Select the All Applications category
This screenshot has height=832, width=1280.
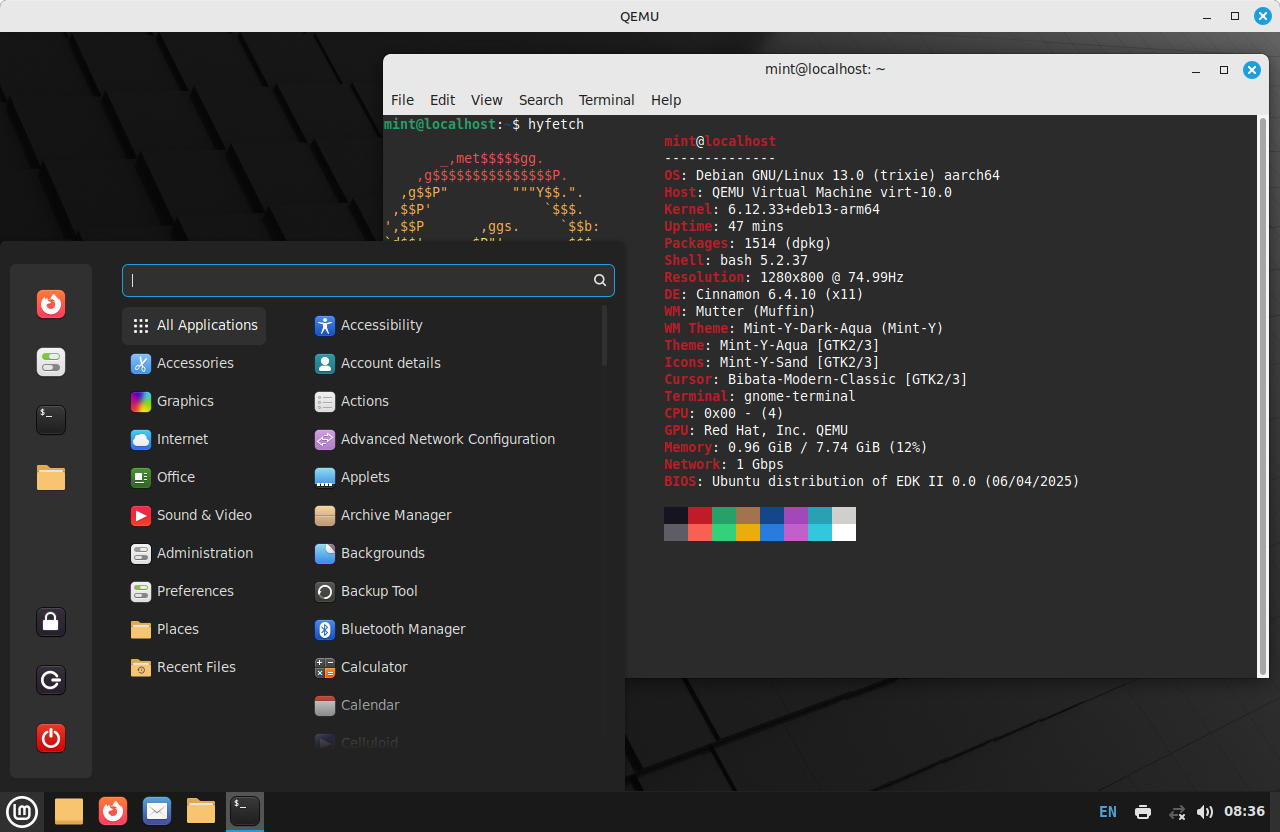coord(194,325)
